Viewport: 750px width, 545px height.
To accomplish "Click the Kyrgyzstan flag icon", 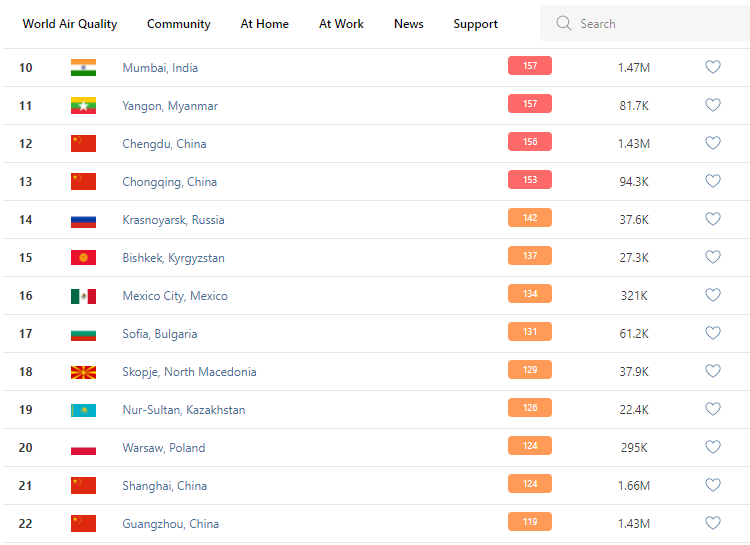I will tap(83, 258).
